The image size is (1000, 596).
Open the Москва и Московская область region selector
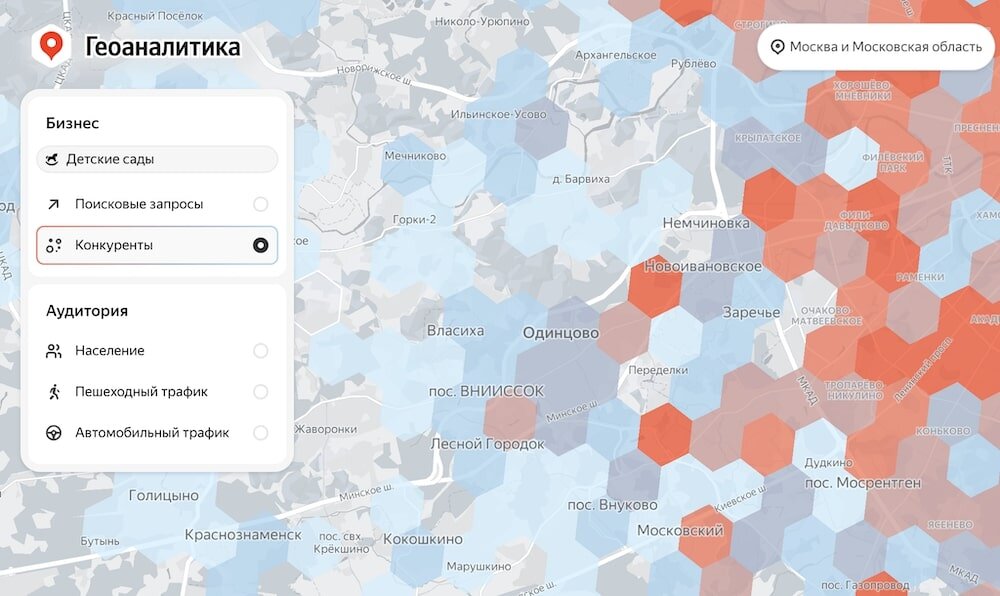pos(876,47)
